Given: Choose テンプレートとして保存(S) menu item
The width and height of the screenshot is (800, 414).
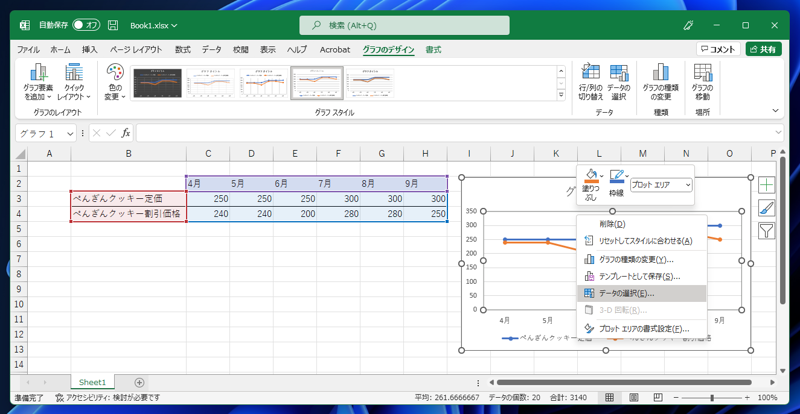Looking at the screenshot, I should tap(641, 276).
